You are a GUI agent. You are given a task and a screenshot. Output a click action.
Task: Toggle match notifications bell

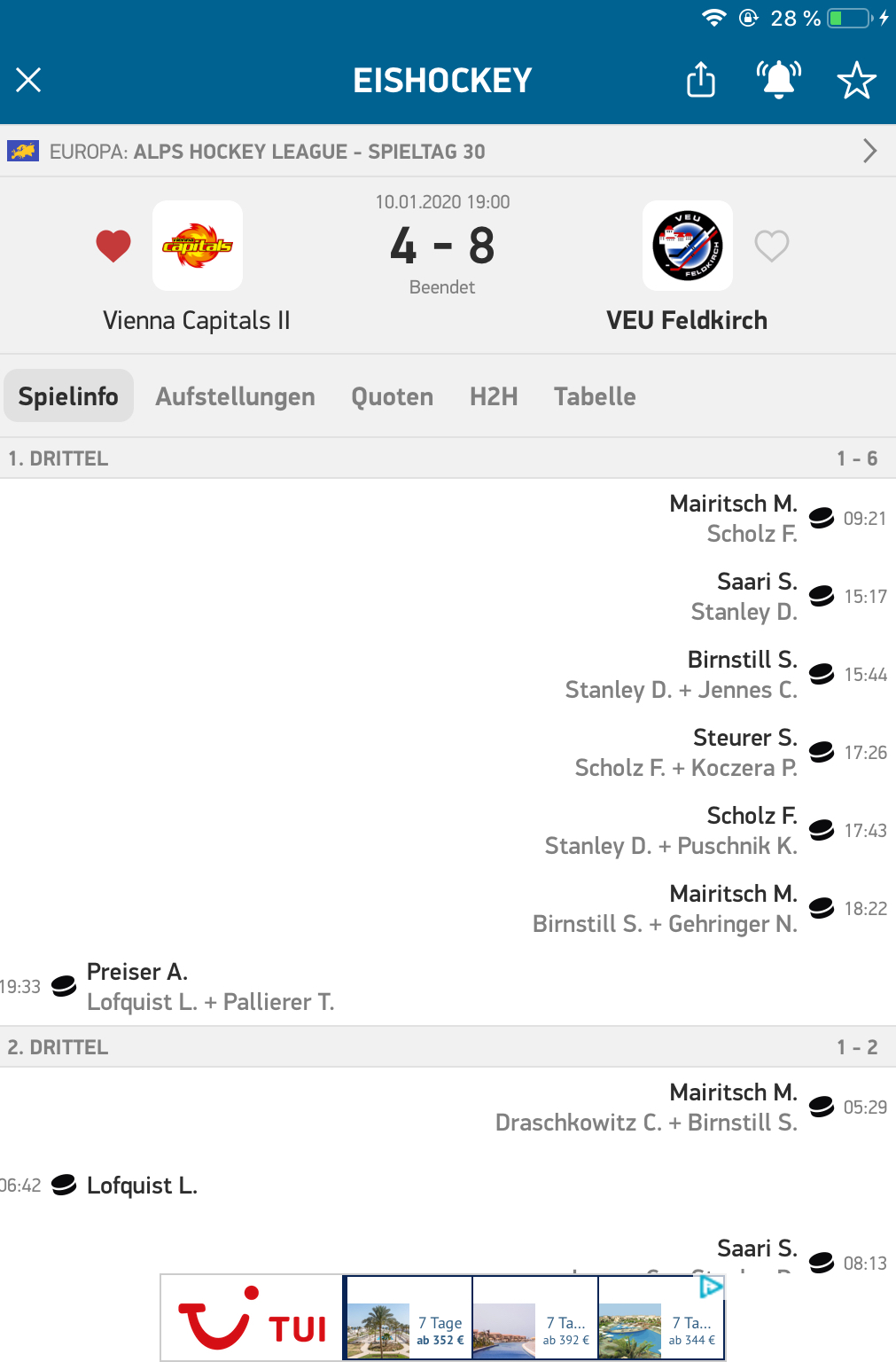point(778,80)
